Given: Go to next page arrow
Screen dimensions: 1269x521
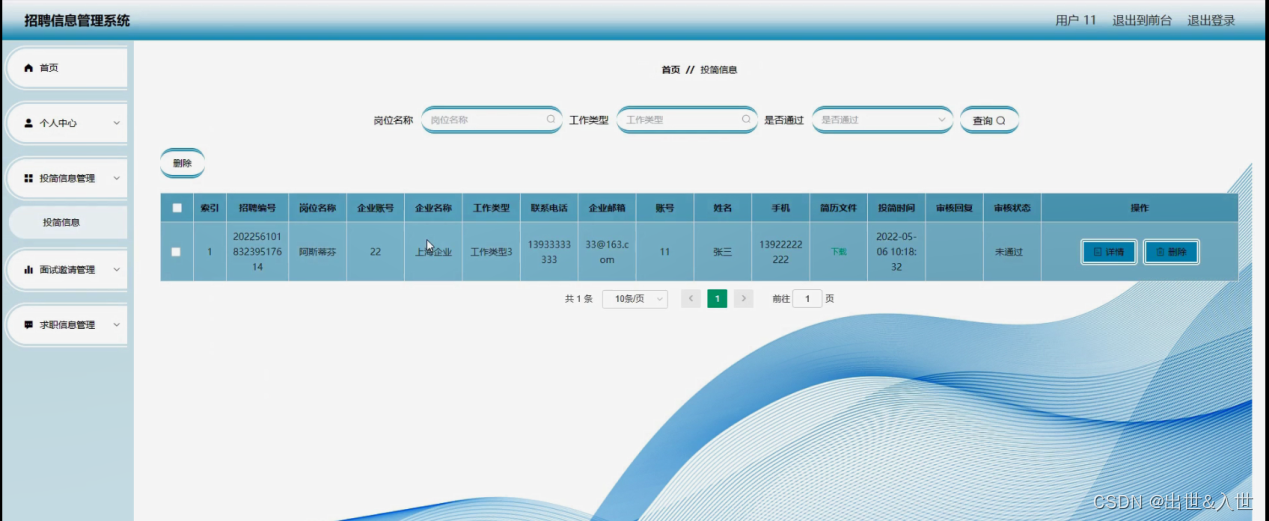Looking at the screenshot, I should 743,299.
